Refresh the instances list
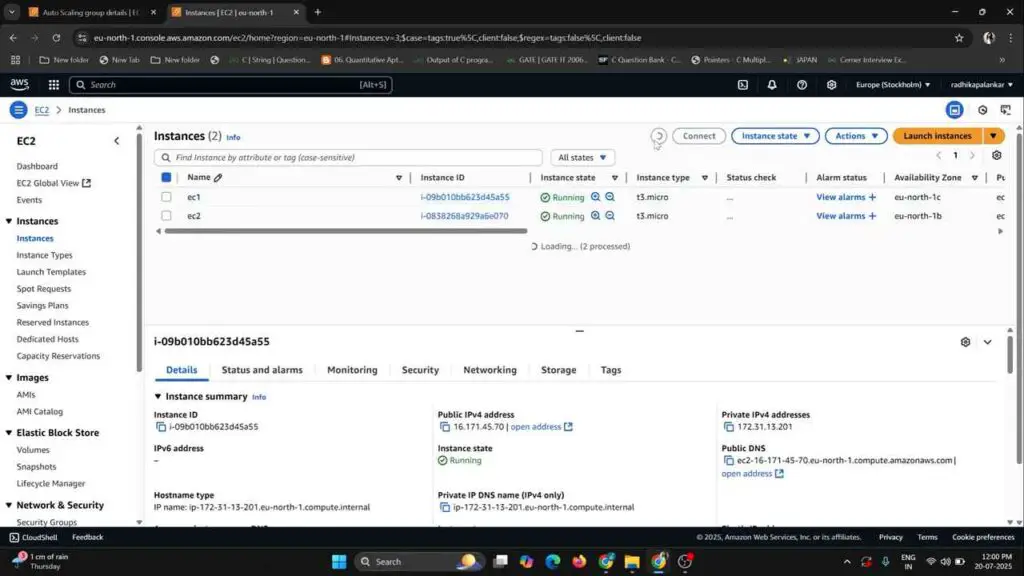Image resolution: width=1024 pixels, height=576 pixels. (x=658, y=136)
